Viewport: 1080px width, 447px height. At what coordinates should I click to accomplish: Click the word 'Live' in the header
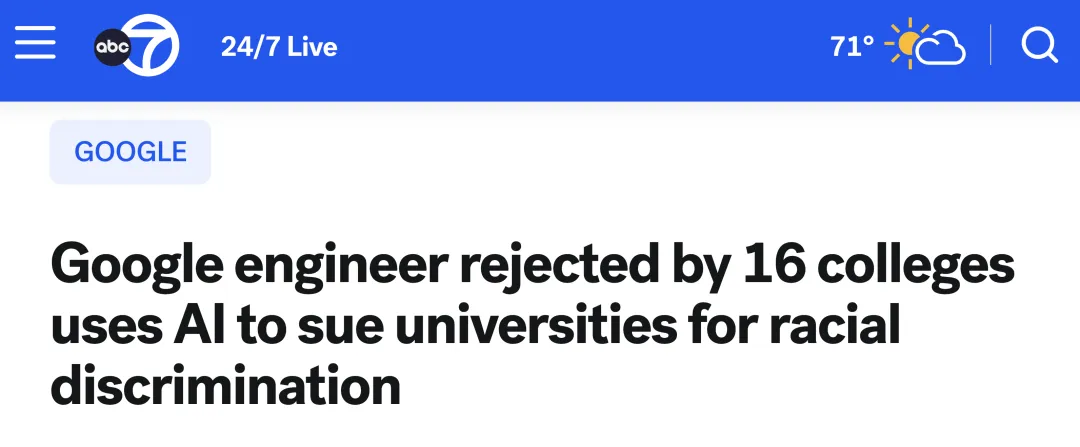point(311,47)
